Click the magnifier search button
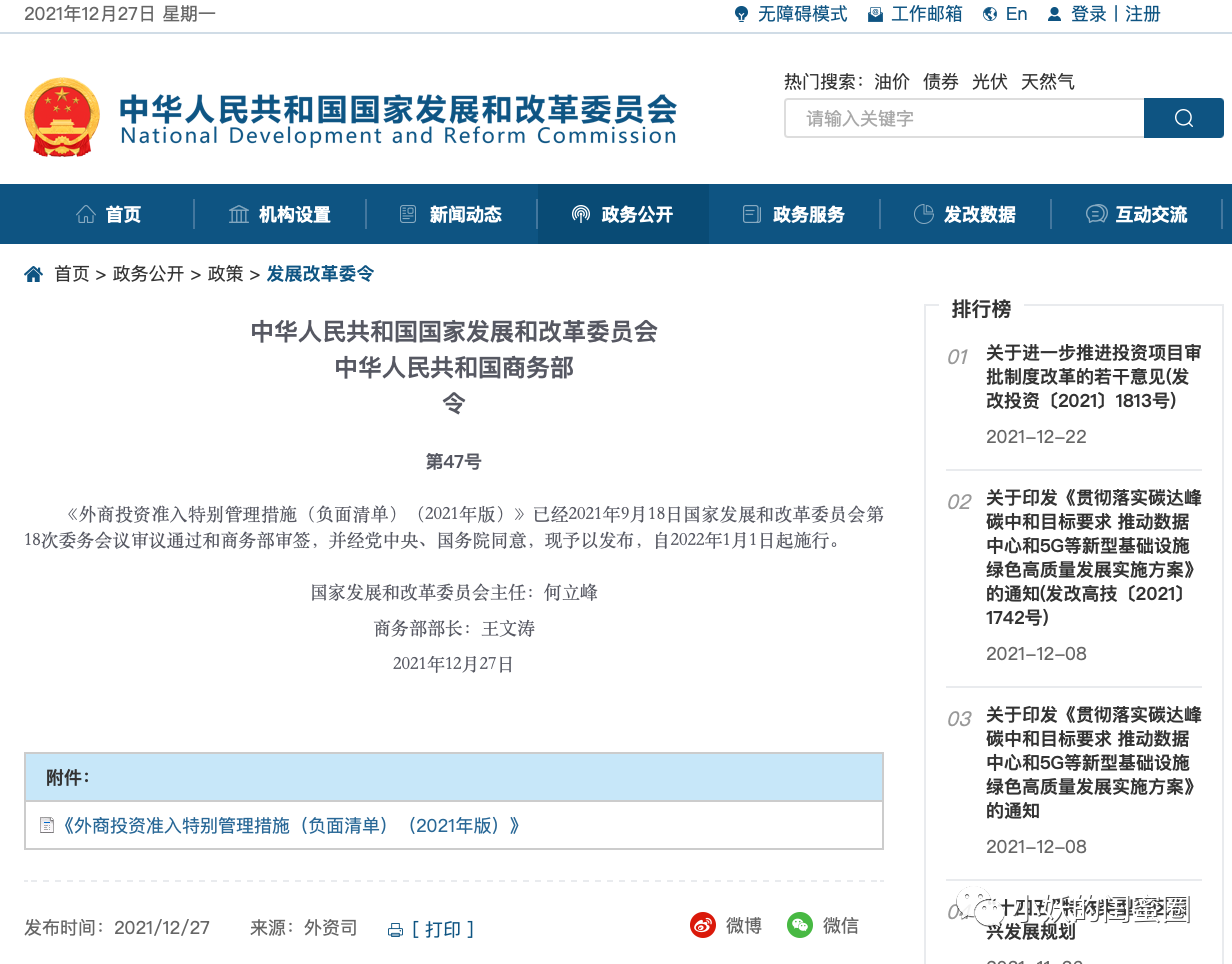The image size is (1232, 964). pos(1183,118)
